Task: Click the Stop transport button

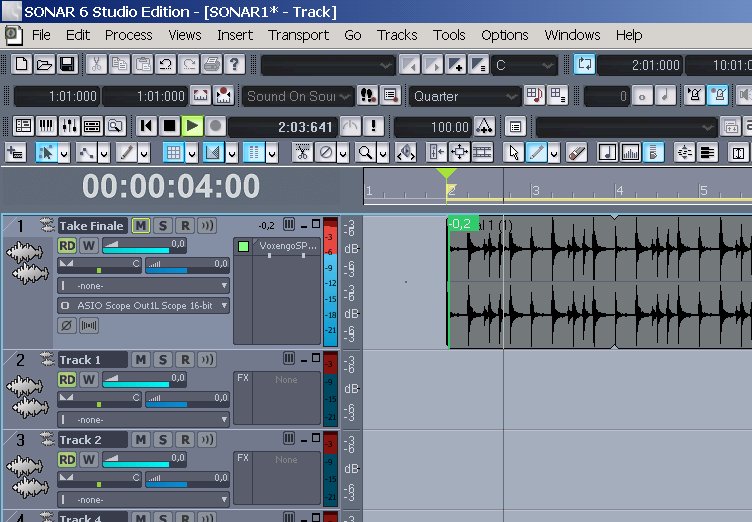Action: pyautogui.click(x=169, y=126)
